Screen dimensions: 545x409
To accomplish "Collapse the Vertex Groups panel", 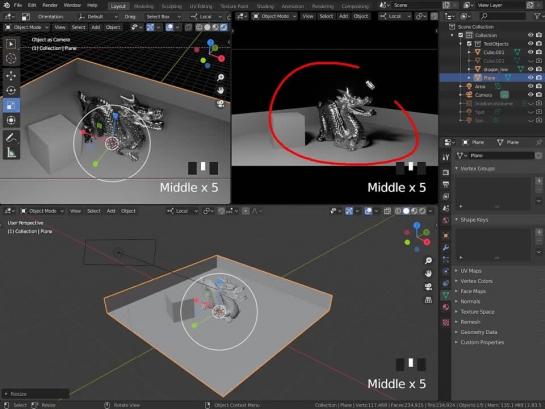I will click(477, 169).
